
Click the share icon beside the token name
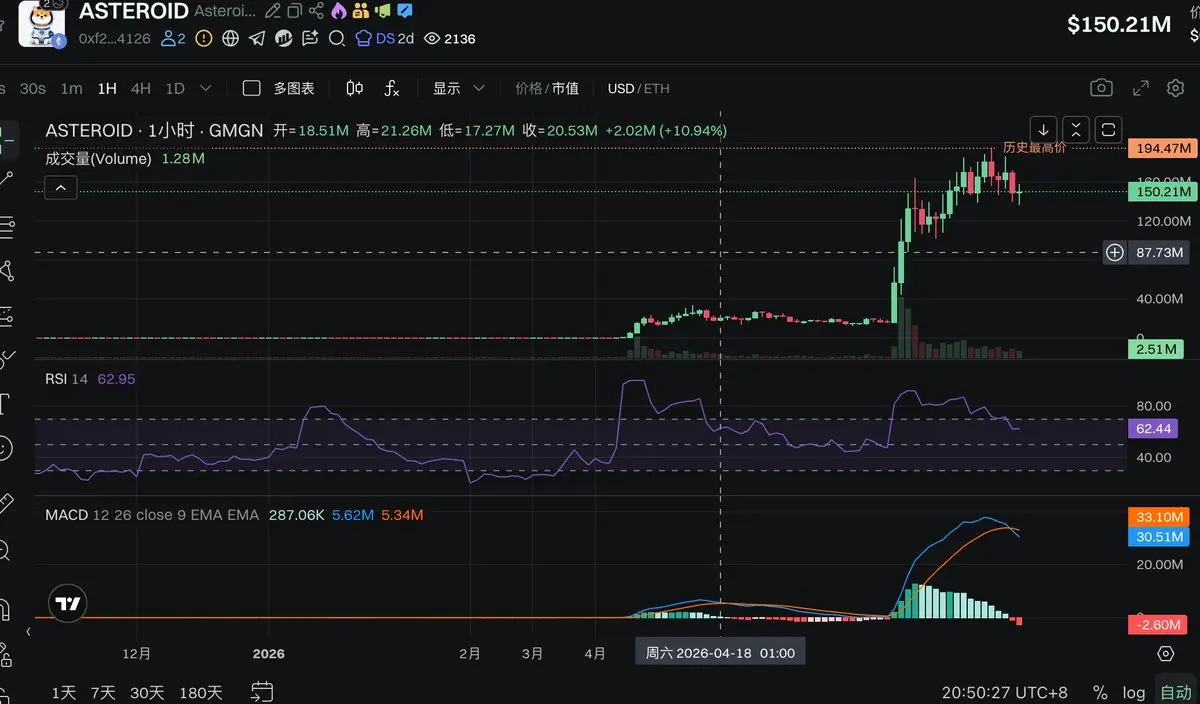317,12
